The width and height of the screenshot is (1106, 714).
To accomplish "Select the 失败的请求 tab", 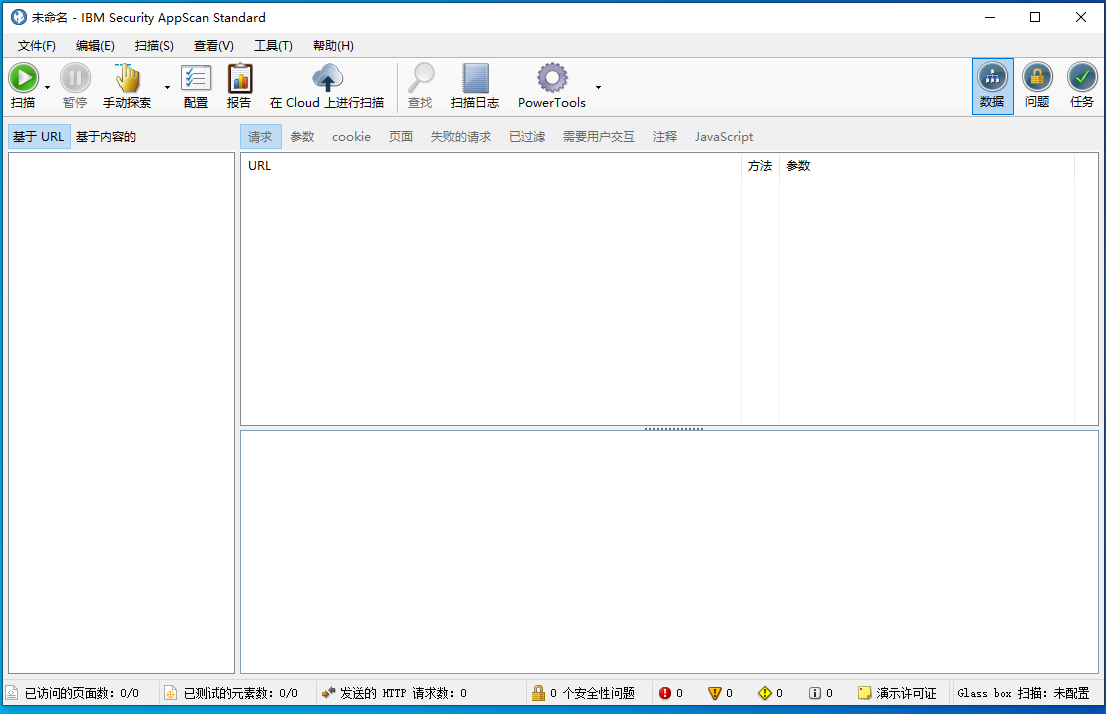I will pos(461,137).
